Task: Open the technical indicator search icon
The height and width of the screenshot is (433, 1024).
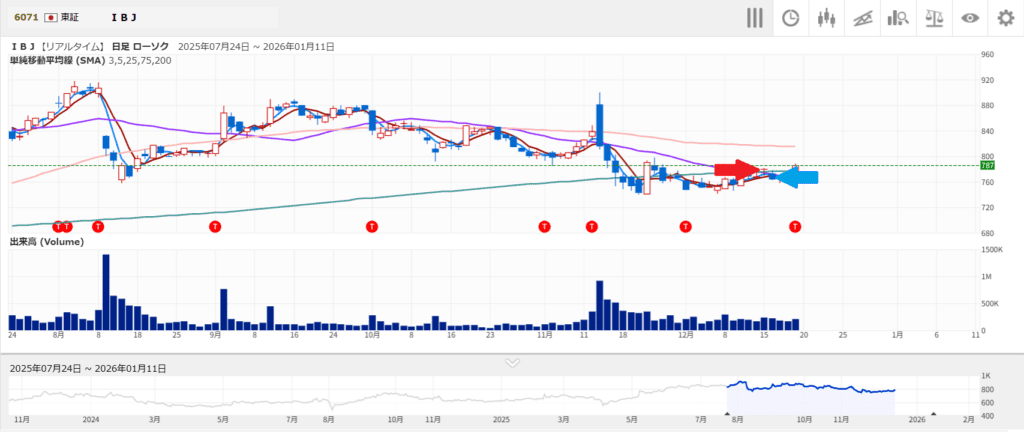Action: click(897, 18)
